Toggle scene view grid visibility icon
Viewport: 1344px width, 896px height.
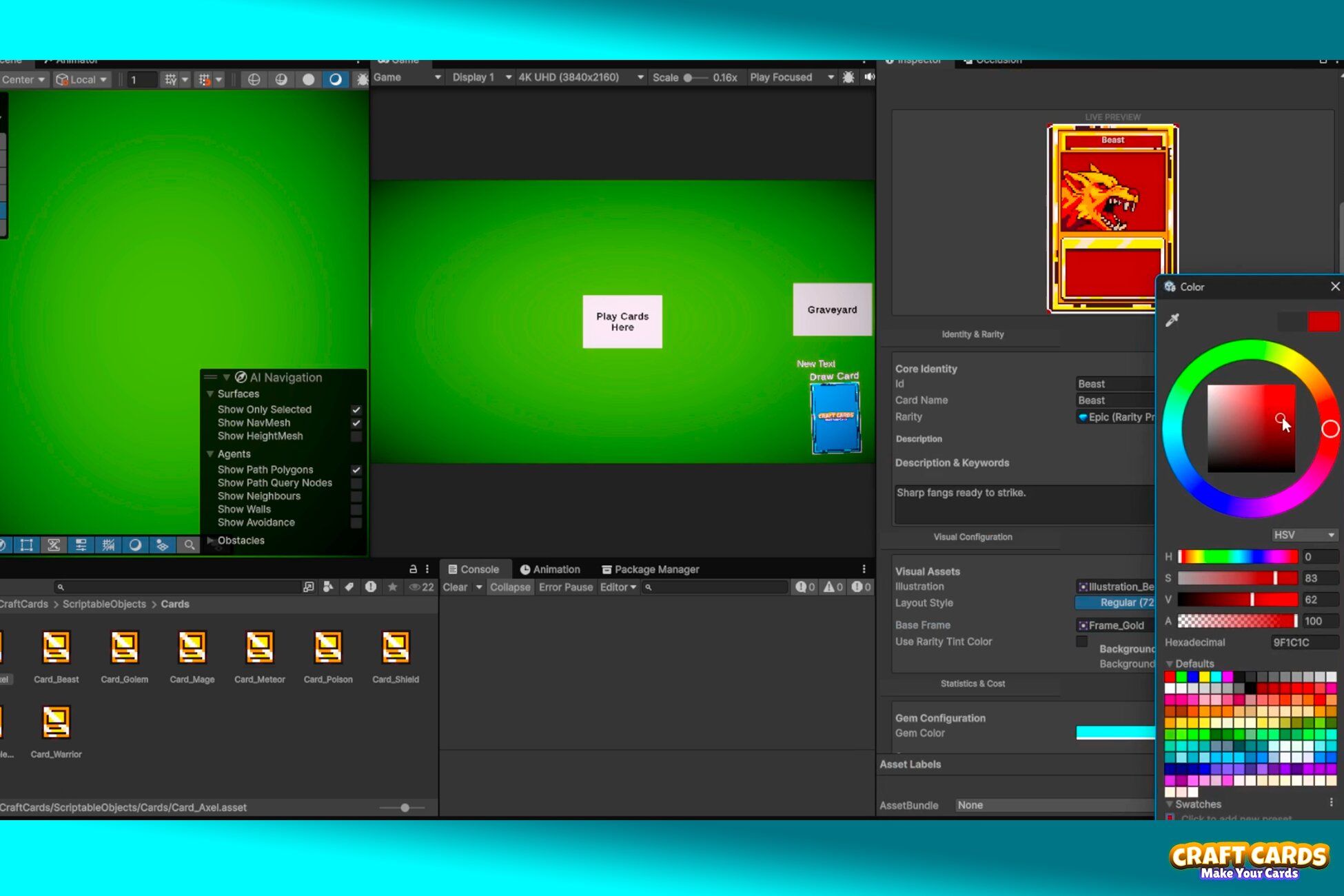click(171, 79)
